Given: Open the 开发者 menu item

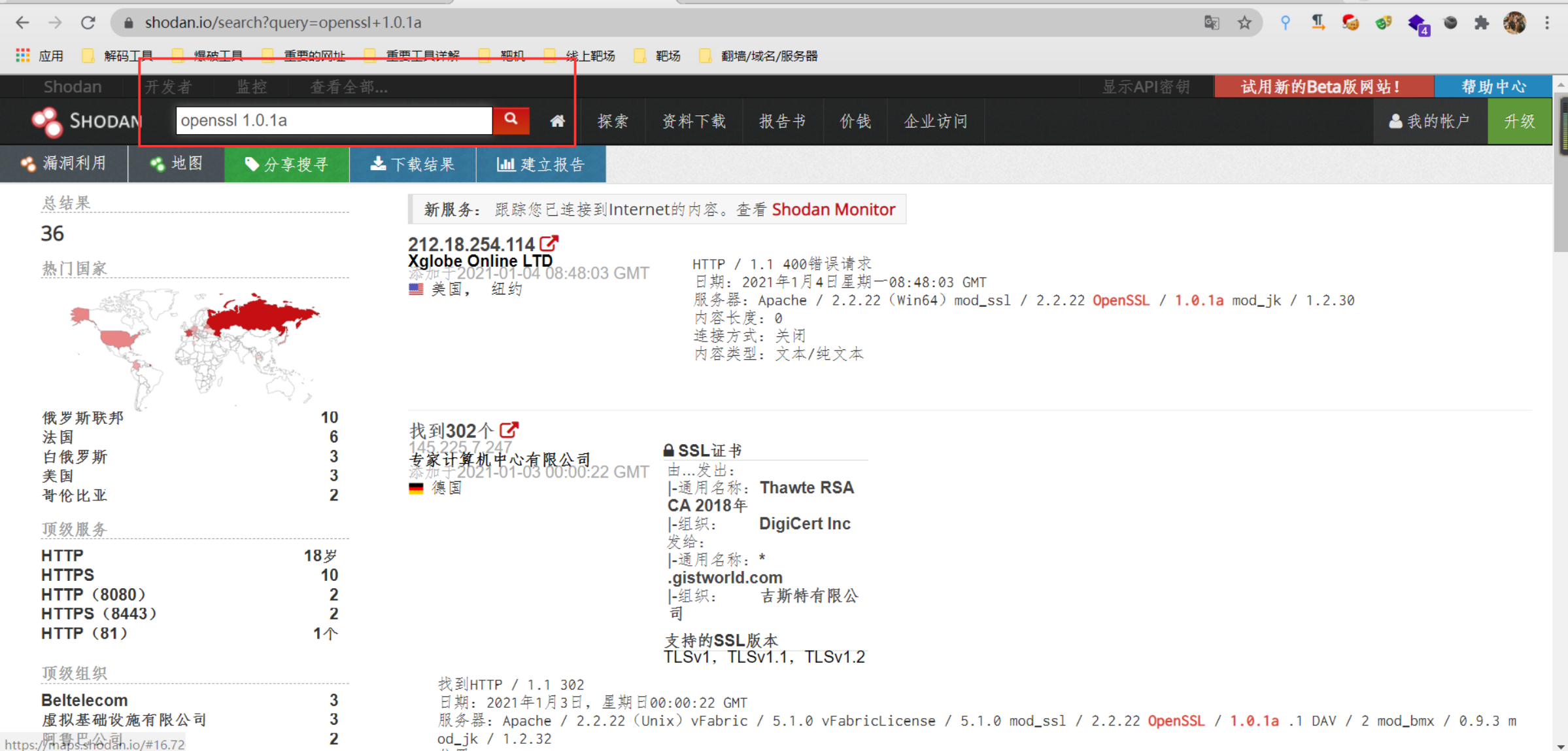Looking at the screenshot, I should click(x=168, y=86).
